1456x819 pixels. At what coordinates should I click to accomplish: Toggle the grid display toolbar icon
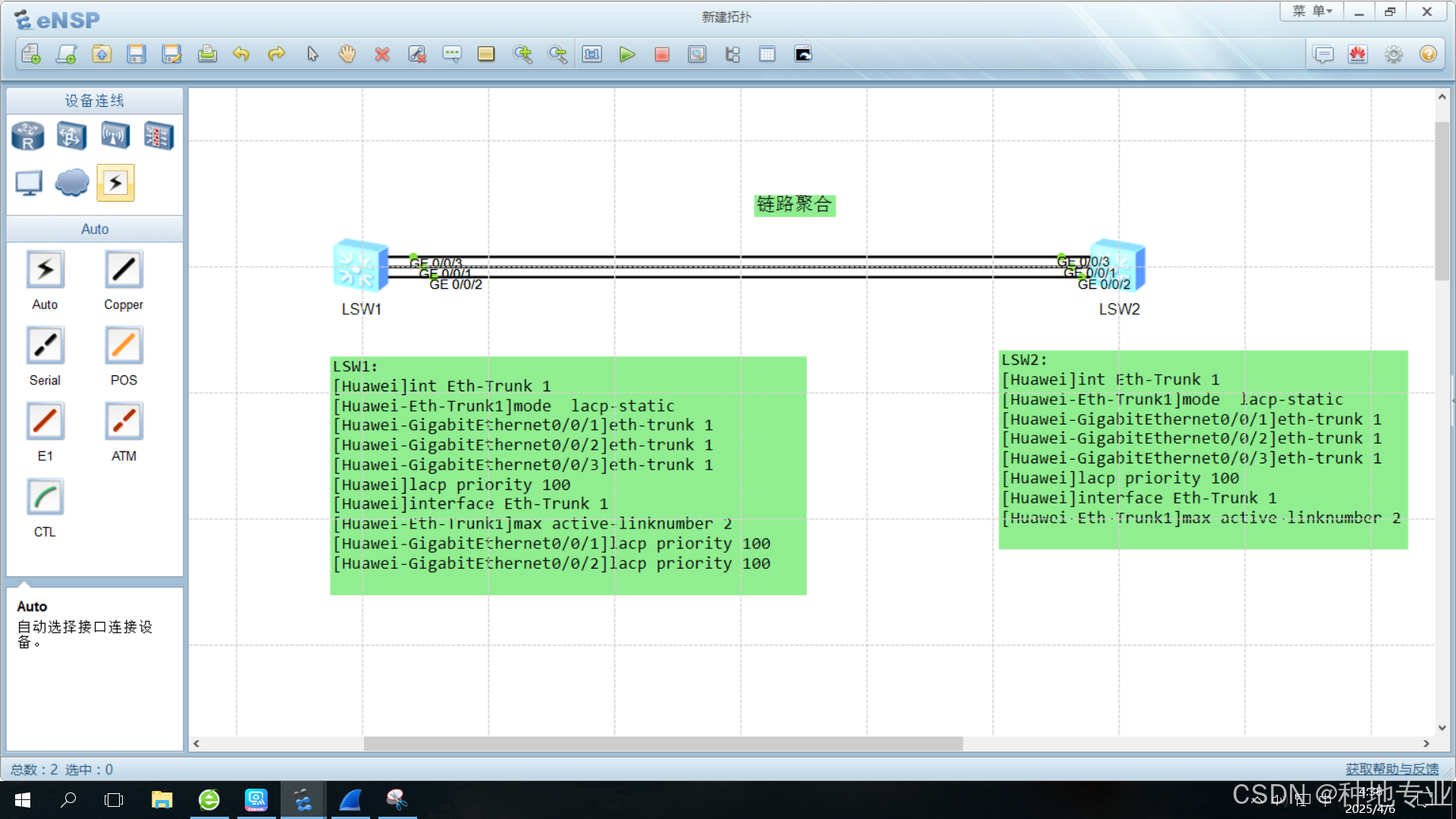coord(767,55)
